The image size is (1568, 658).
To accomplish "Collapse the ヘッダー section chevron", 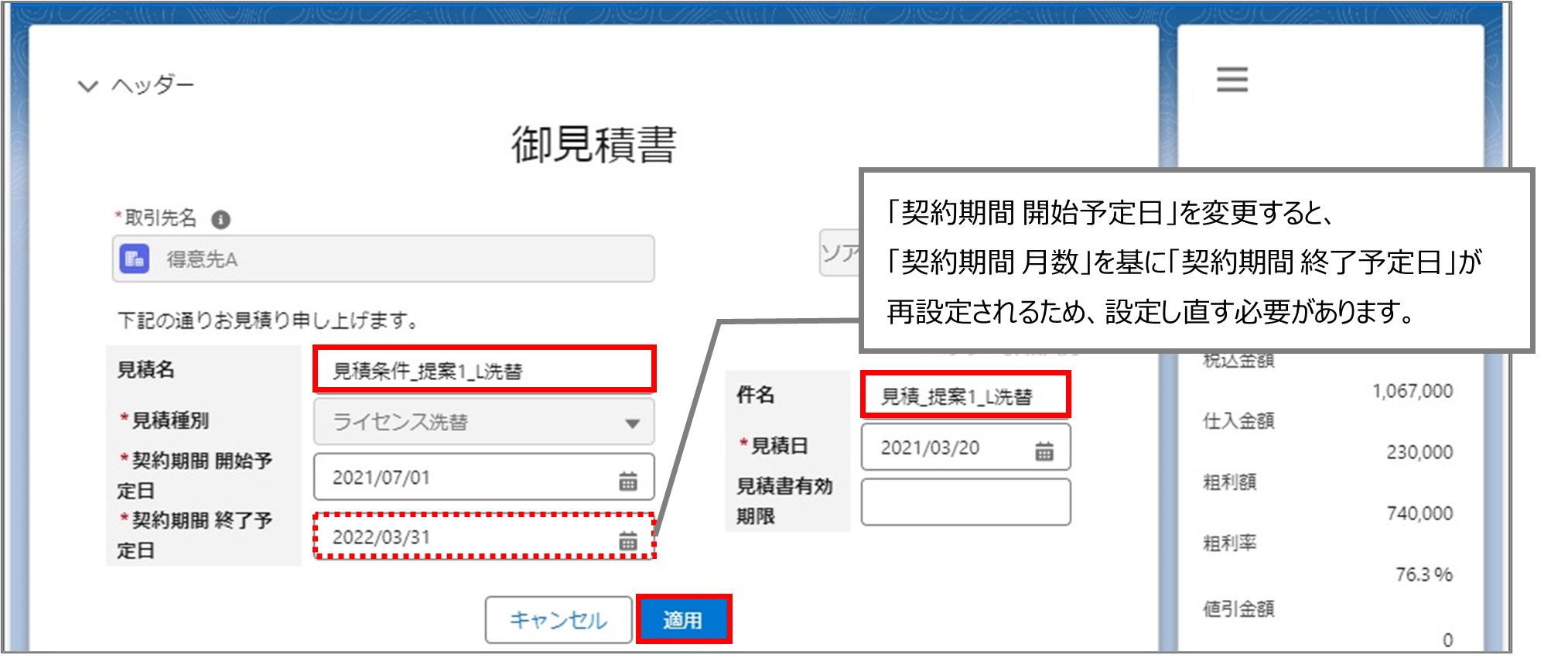I will (x=88, y=86).
